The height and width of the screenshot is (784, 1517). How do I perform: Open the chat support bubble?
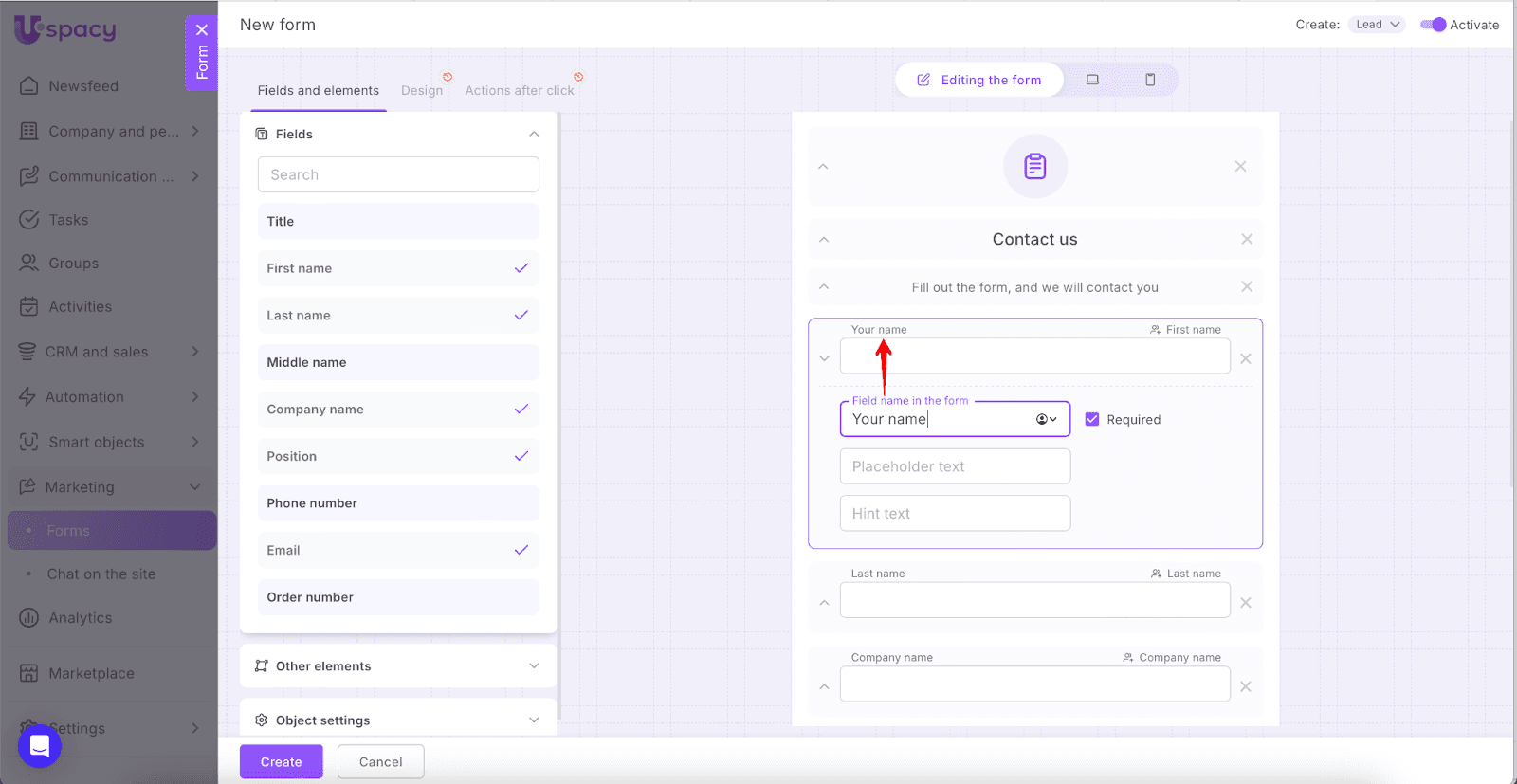[x=40, y=746]
